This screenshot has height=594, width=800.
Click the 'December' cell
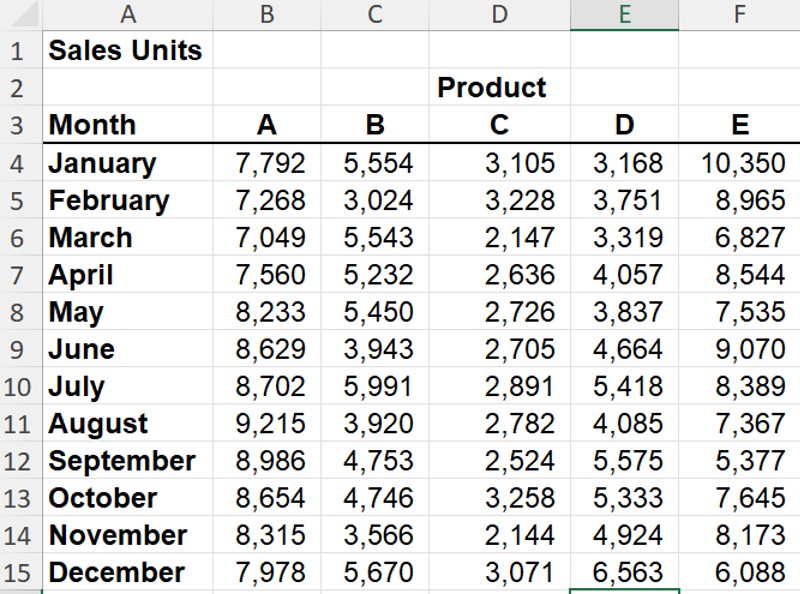[128, 572]
